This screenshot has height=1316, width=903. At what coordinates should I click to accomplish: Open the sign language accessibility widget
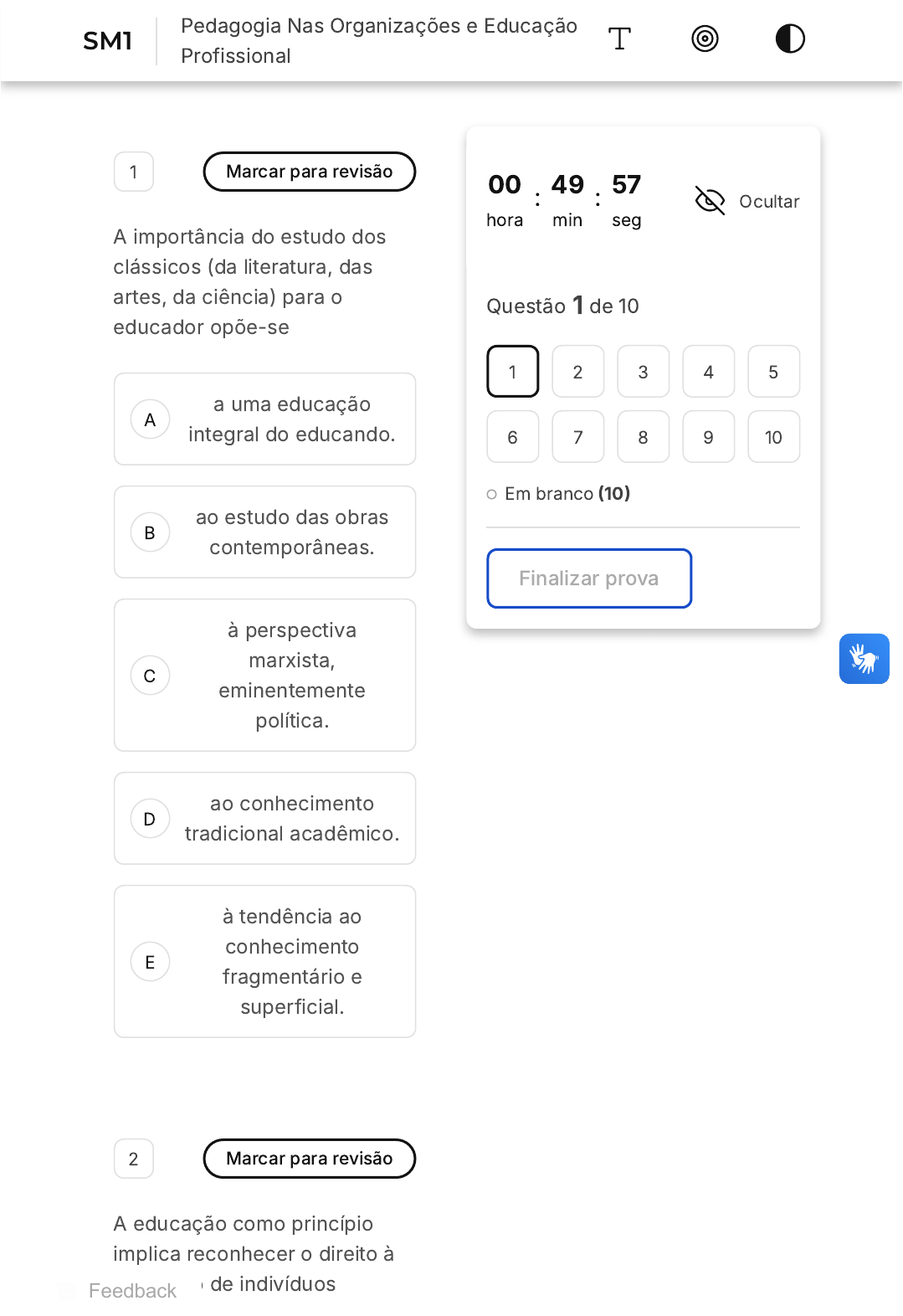coord(864,659)
